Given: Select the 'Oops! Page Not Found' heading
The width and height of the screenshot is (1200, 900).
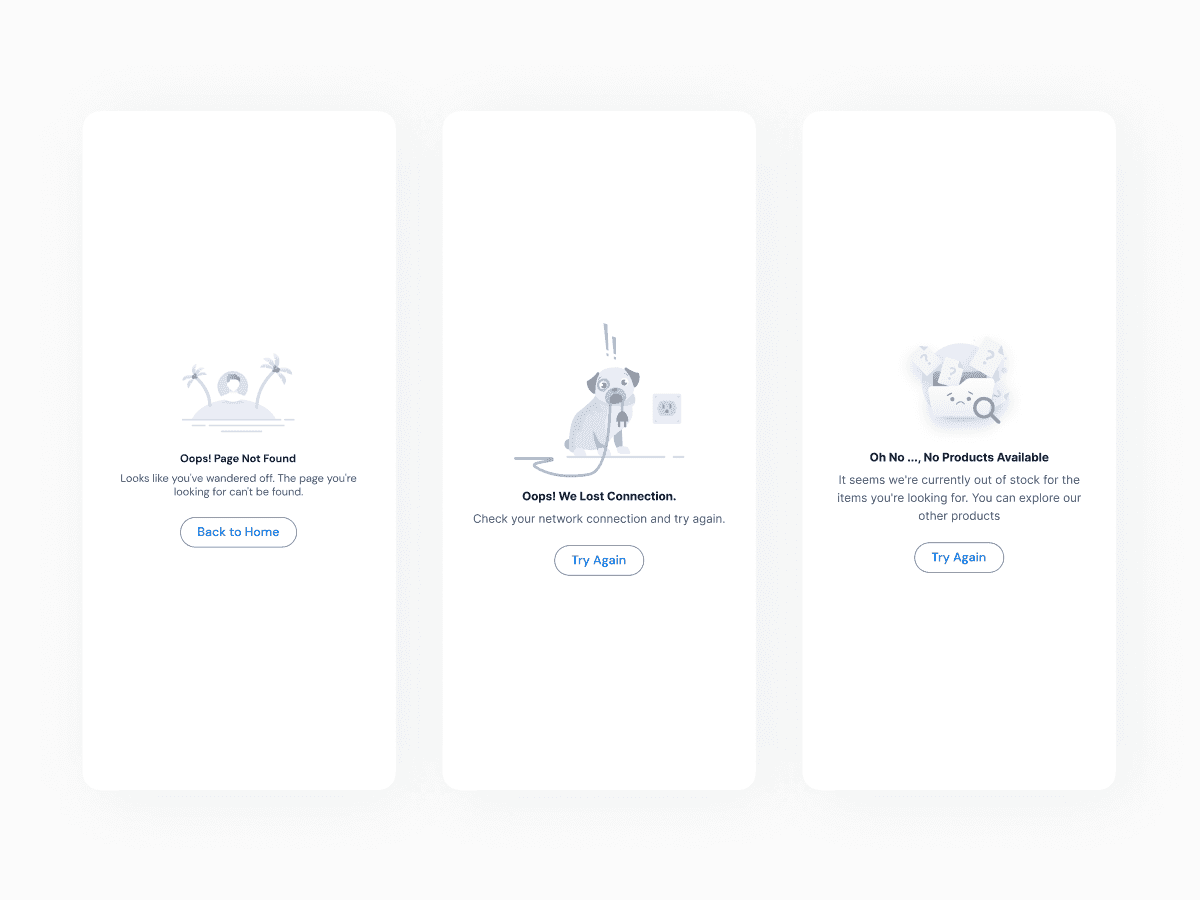Looking at the screenshot, I should tap(238, 459).
